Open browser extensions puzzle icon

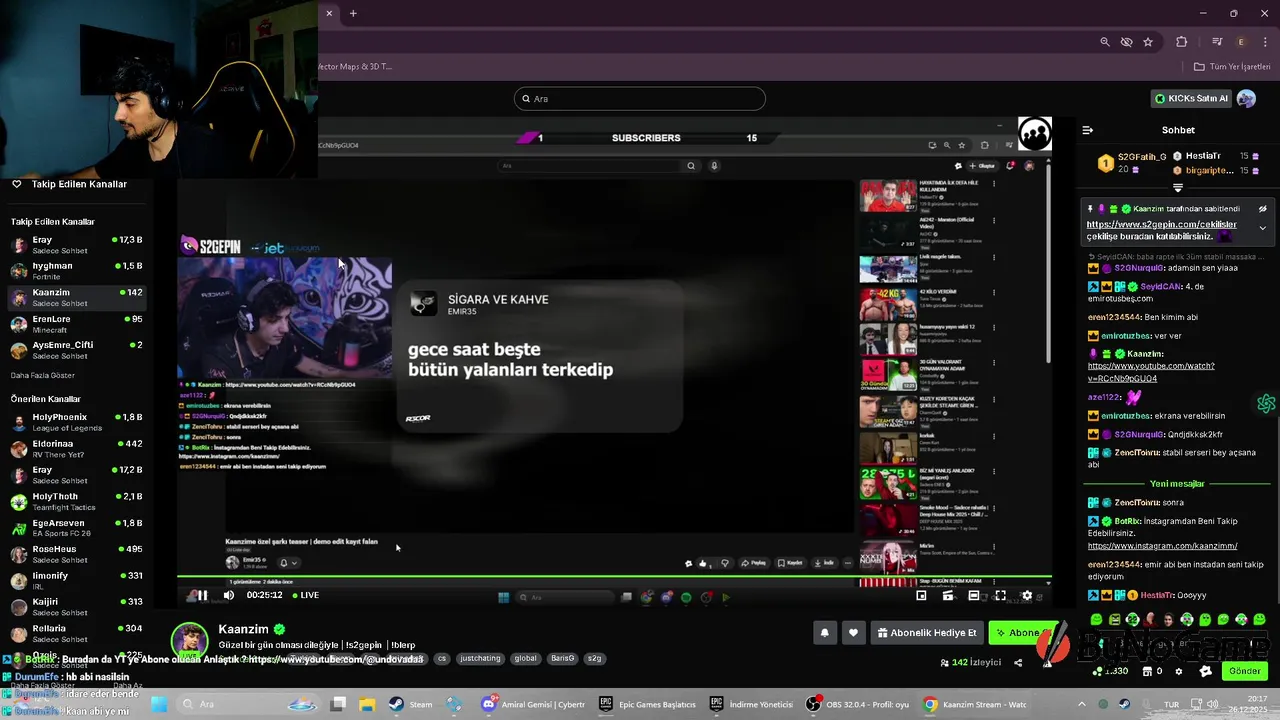1182,42
